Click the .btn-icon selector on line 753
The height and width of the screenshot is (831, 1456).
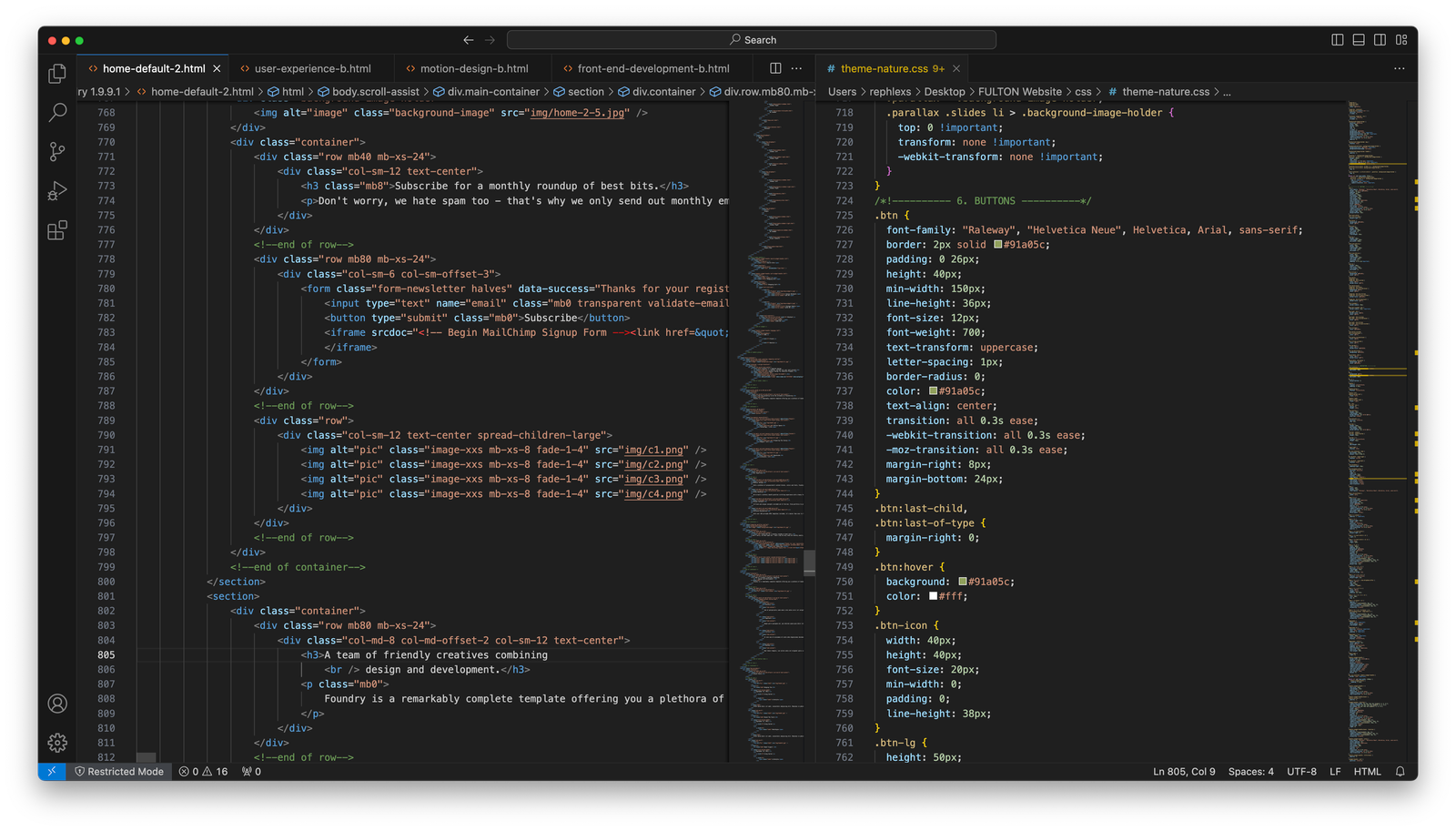(x=901, y=625)
